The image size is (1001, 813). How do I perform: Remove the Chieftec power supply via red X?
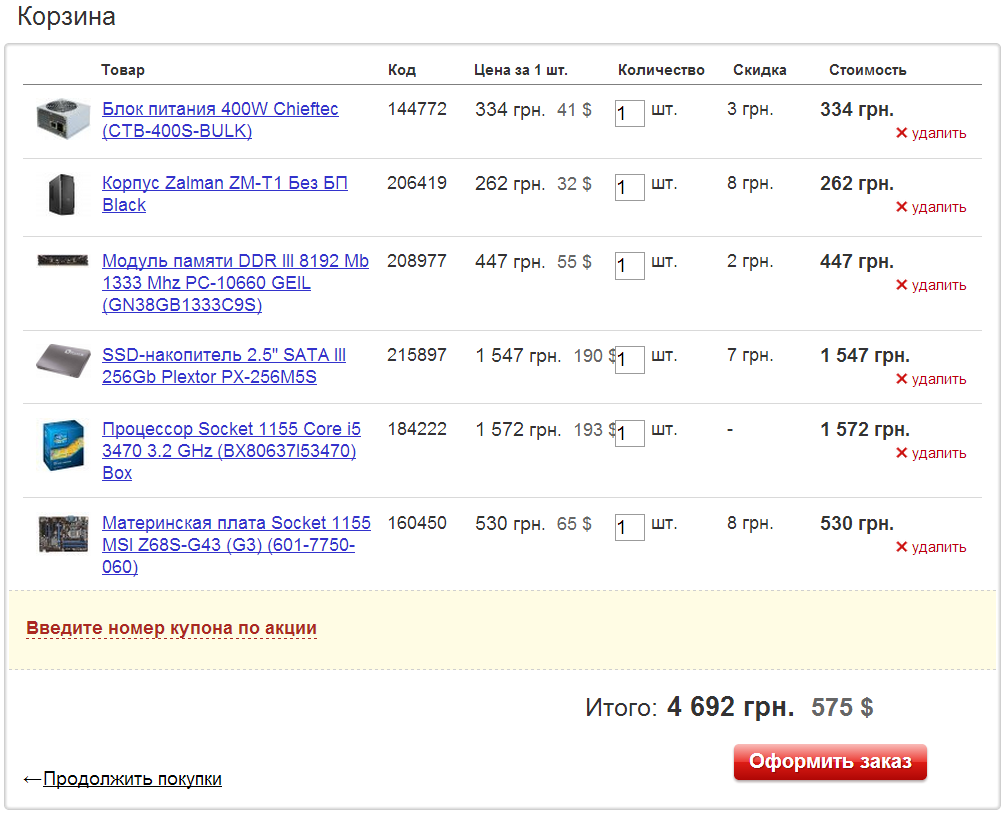(x=931, y=133)
